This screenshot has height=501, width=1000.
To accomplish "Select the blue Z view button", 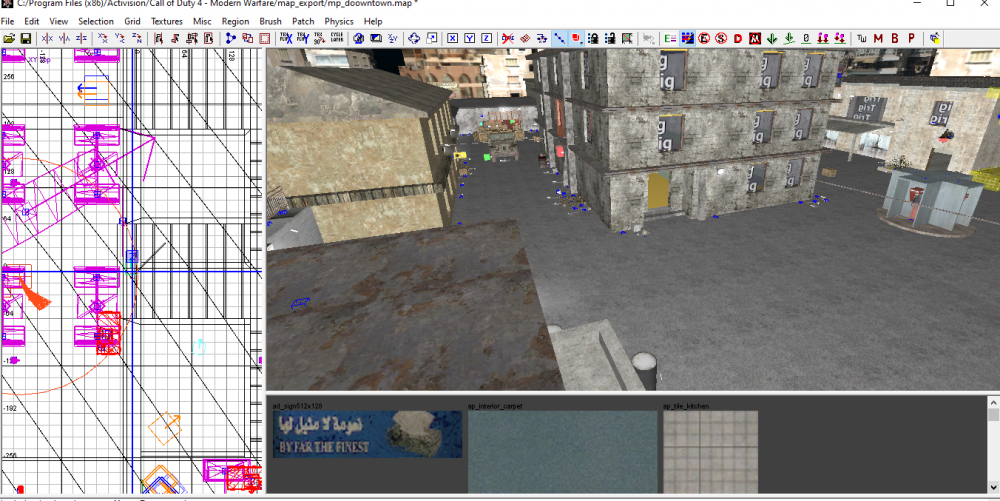I will tap(486, 38).
